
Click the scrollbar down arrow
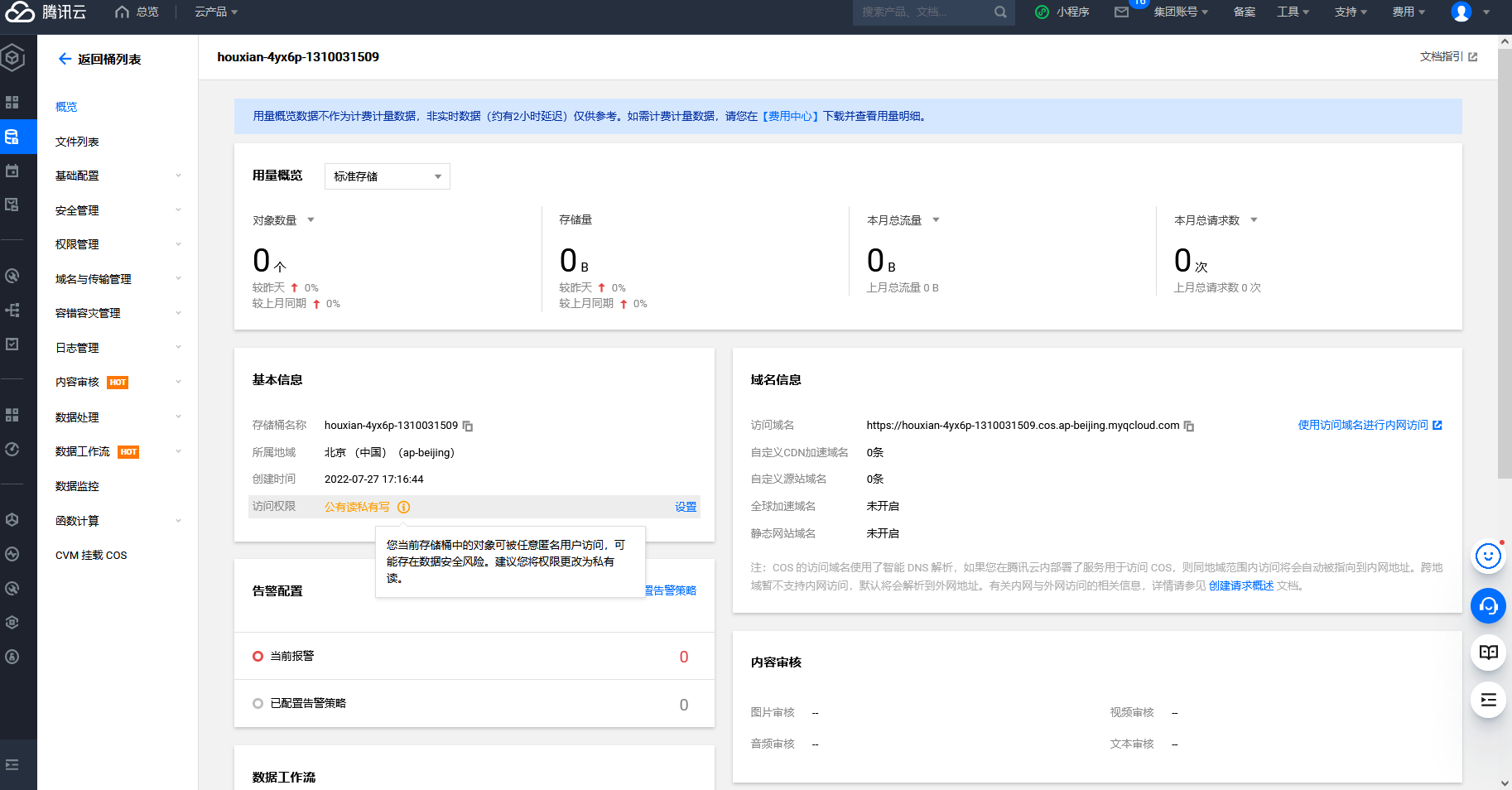(1505, 783)
